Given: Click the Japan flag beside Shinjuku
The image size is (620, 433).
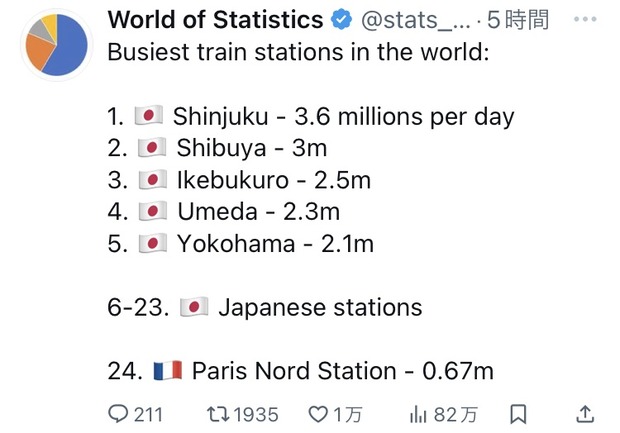Looking at the screenshot, I should click(149, 115).
